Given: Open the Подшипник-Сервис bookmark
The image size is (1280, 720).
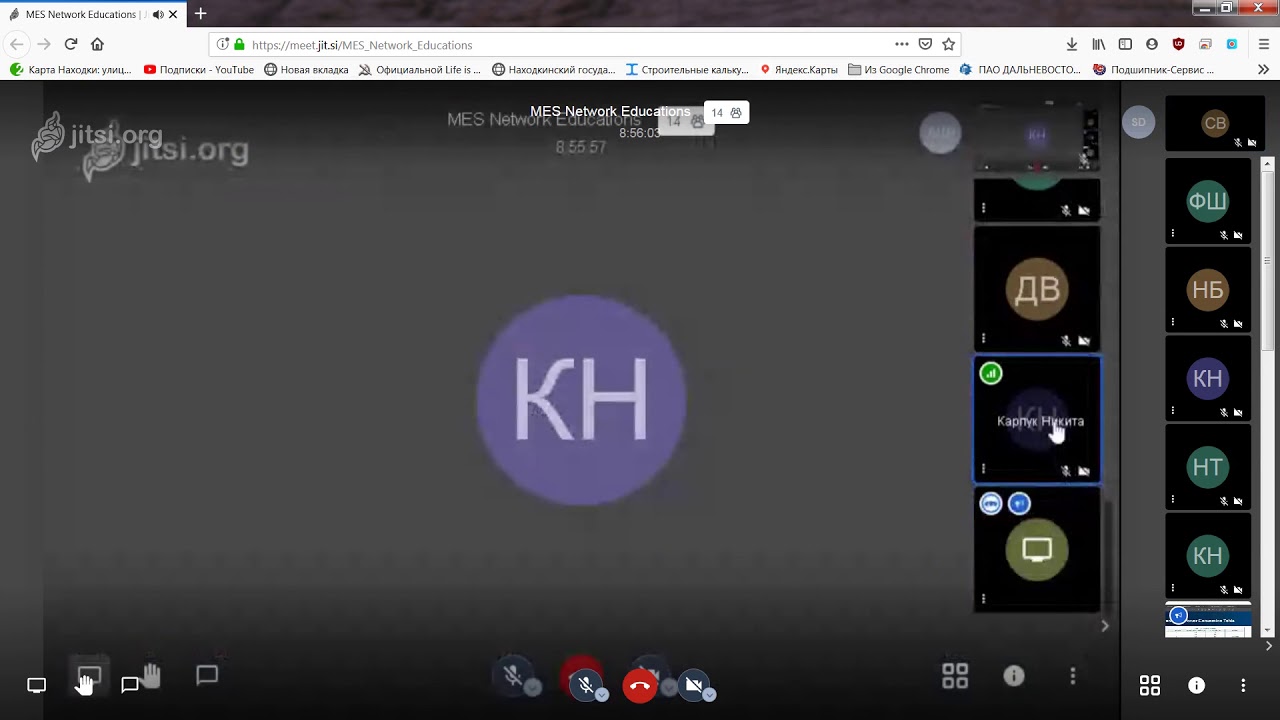Looking at the screenshot, I should tap(1154, 70).
